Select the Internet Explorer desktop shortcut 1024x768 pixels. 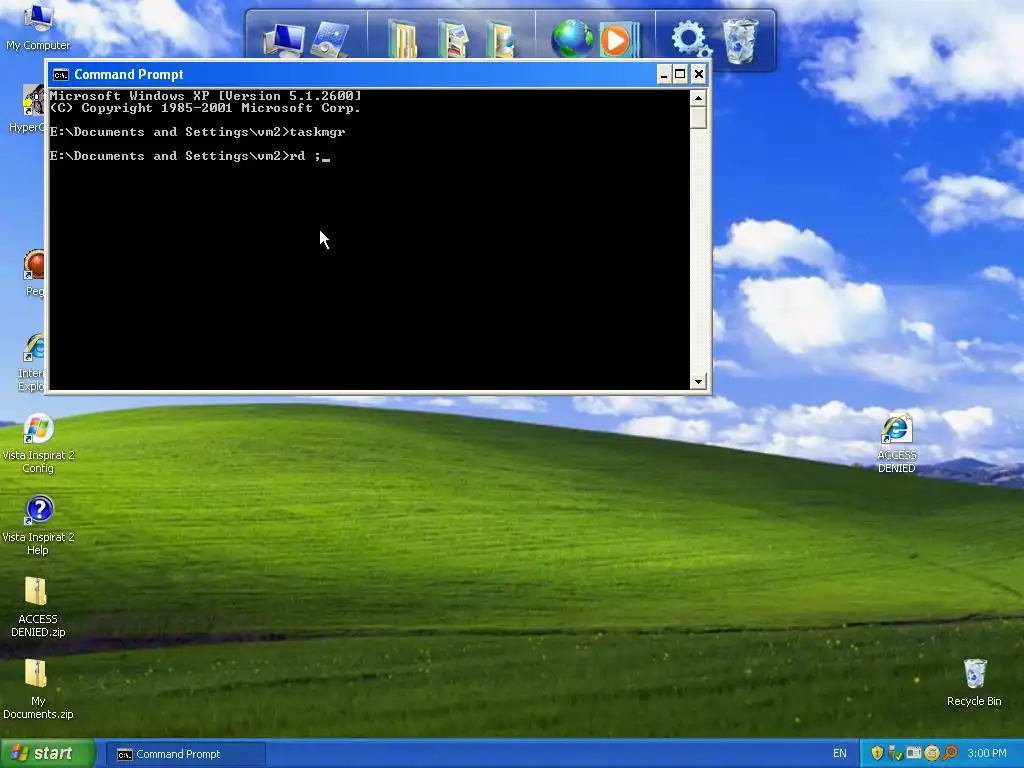pyautogui.click(x=31, y=362)
